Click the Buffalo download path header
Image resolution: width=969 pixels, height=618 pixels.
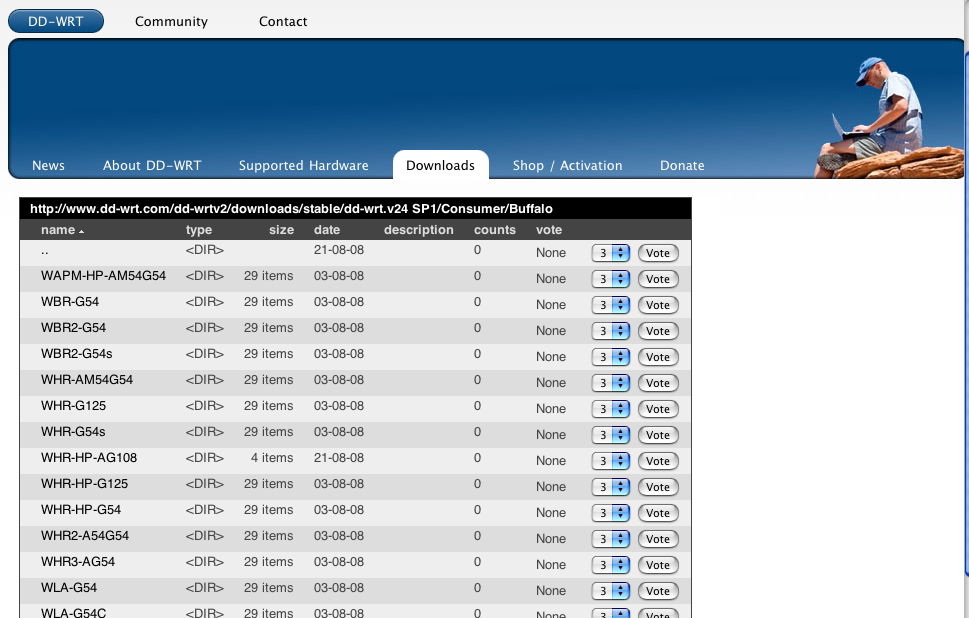coord(291,209)
